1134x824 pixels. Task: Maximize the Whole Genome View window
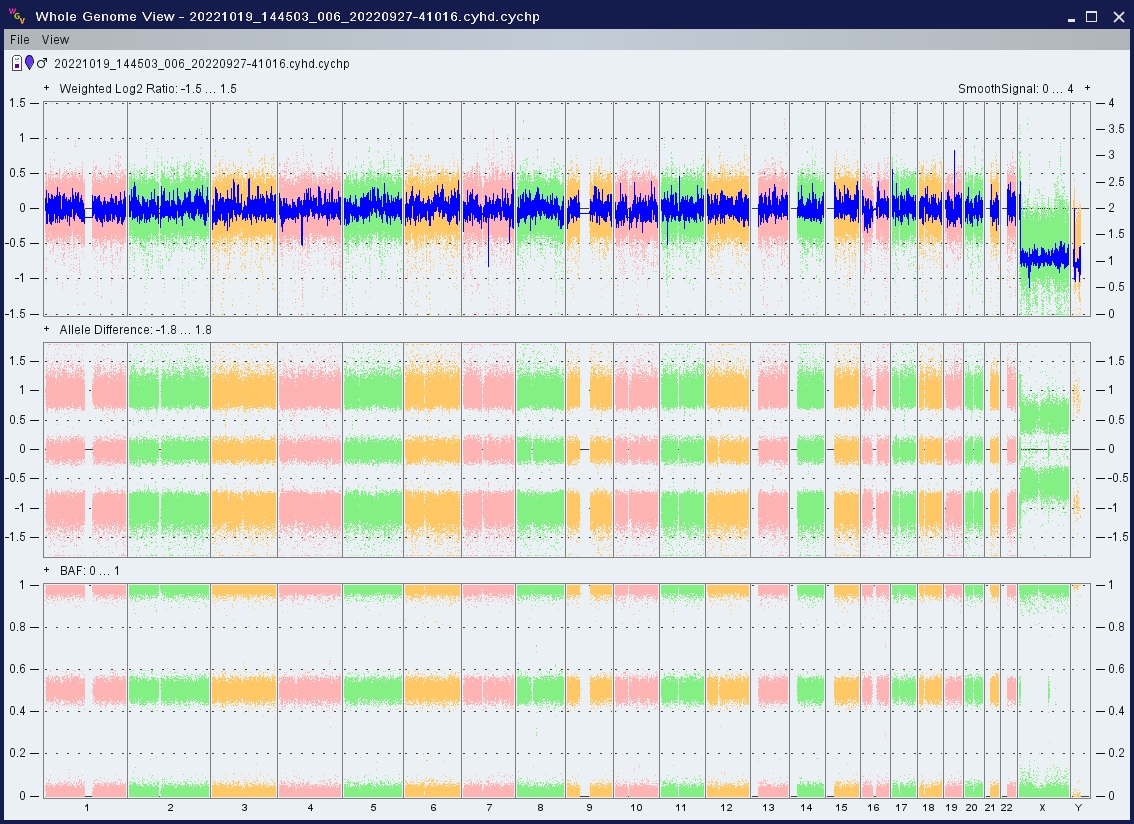click(x=1091, y=16)
